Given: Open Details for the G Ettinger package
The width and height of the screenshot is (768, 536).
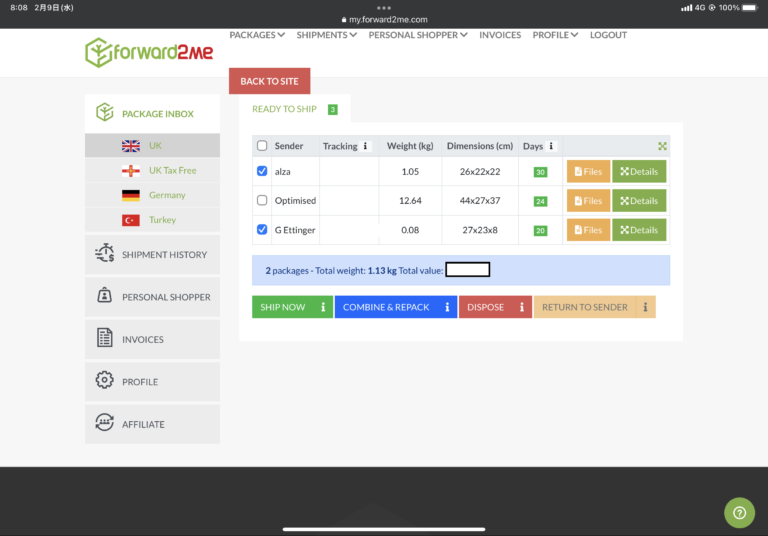Looking at the screenshot, I should (x=639, y=230).
